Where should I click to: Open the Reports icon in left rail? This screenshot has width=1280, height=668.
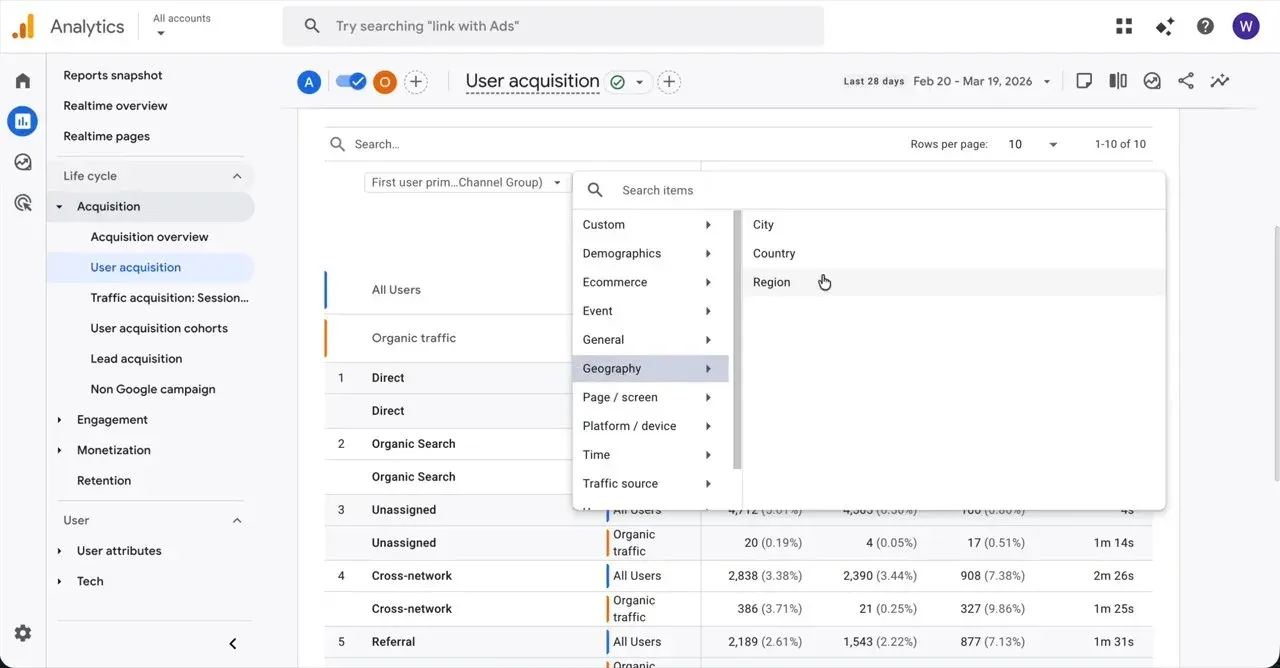tap(22, 121)
